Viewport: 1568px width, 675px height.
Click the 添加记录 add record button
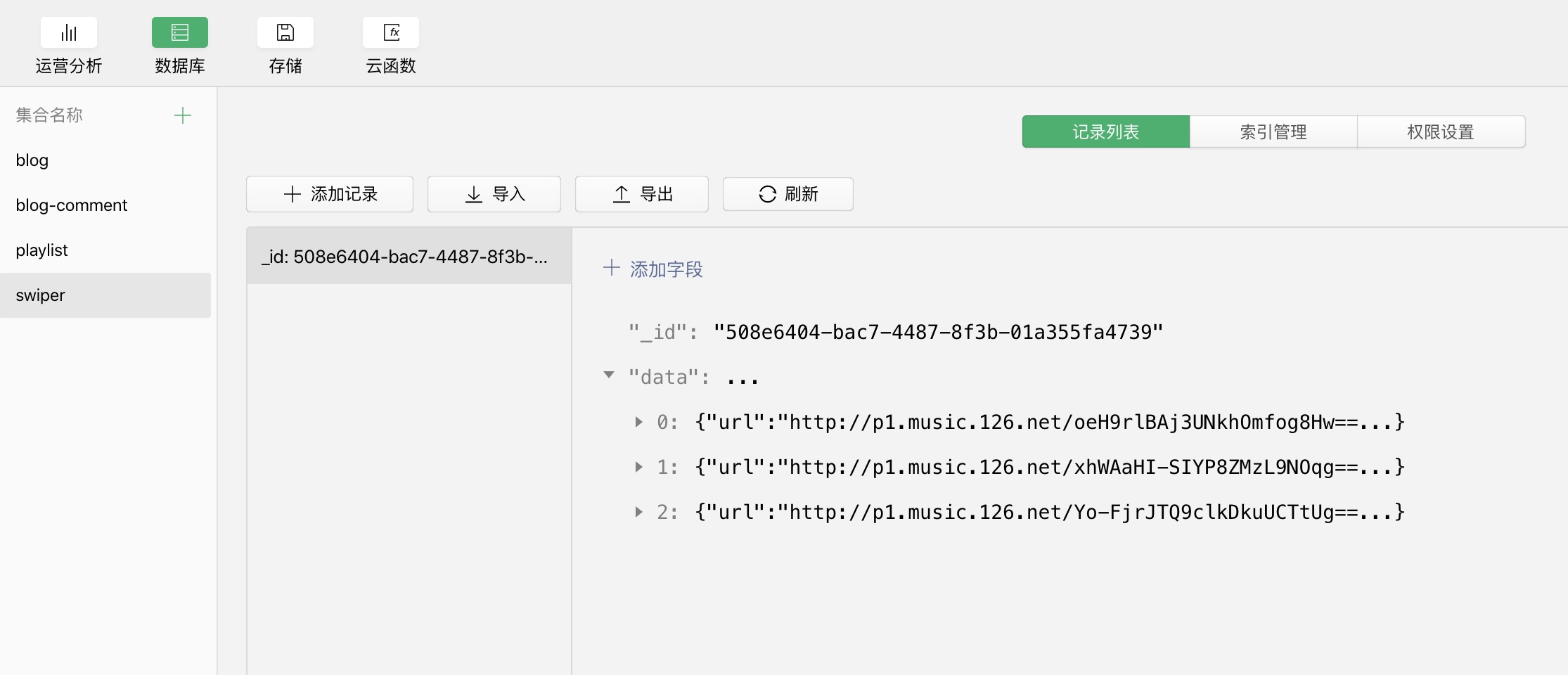[x=330, y=194]
